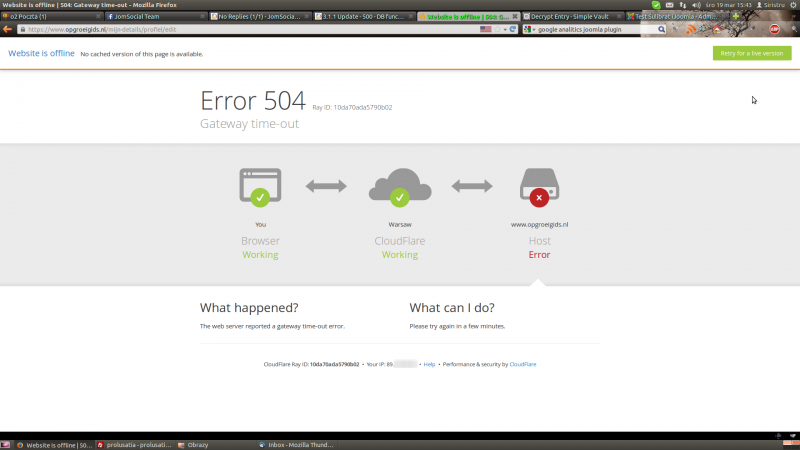This screenshot has width=800, height=450.
Task: Close the o2 Poczta tab
Action: [98, 16]
